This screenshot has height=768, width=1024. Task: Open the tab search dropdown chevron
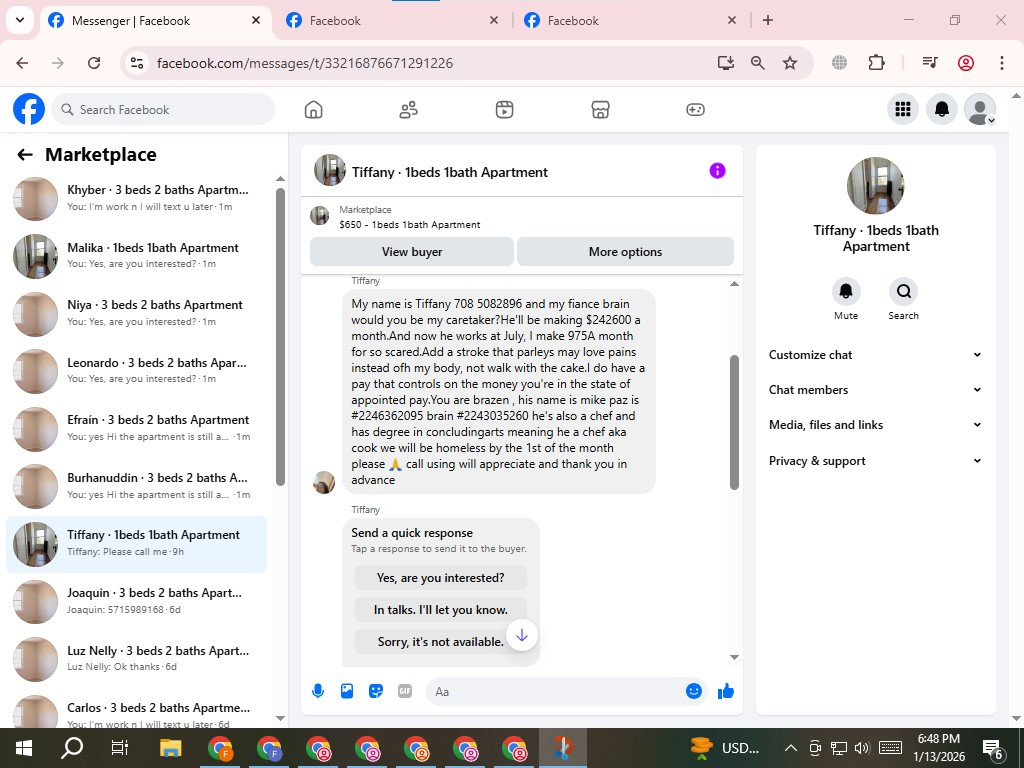(x=20, y=20)
